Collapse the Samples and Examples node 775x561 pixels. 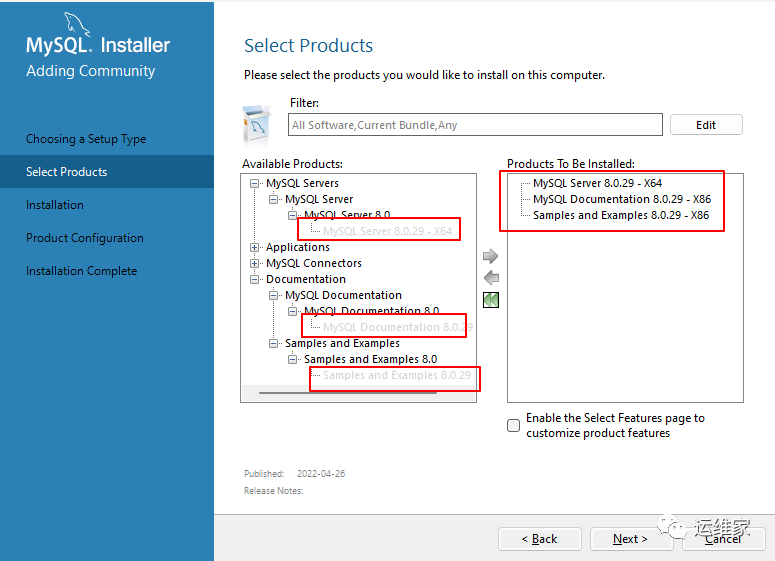[x=273, y=343]
